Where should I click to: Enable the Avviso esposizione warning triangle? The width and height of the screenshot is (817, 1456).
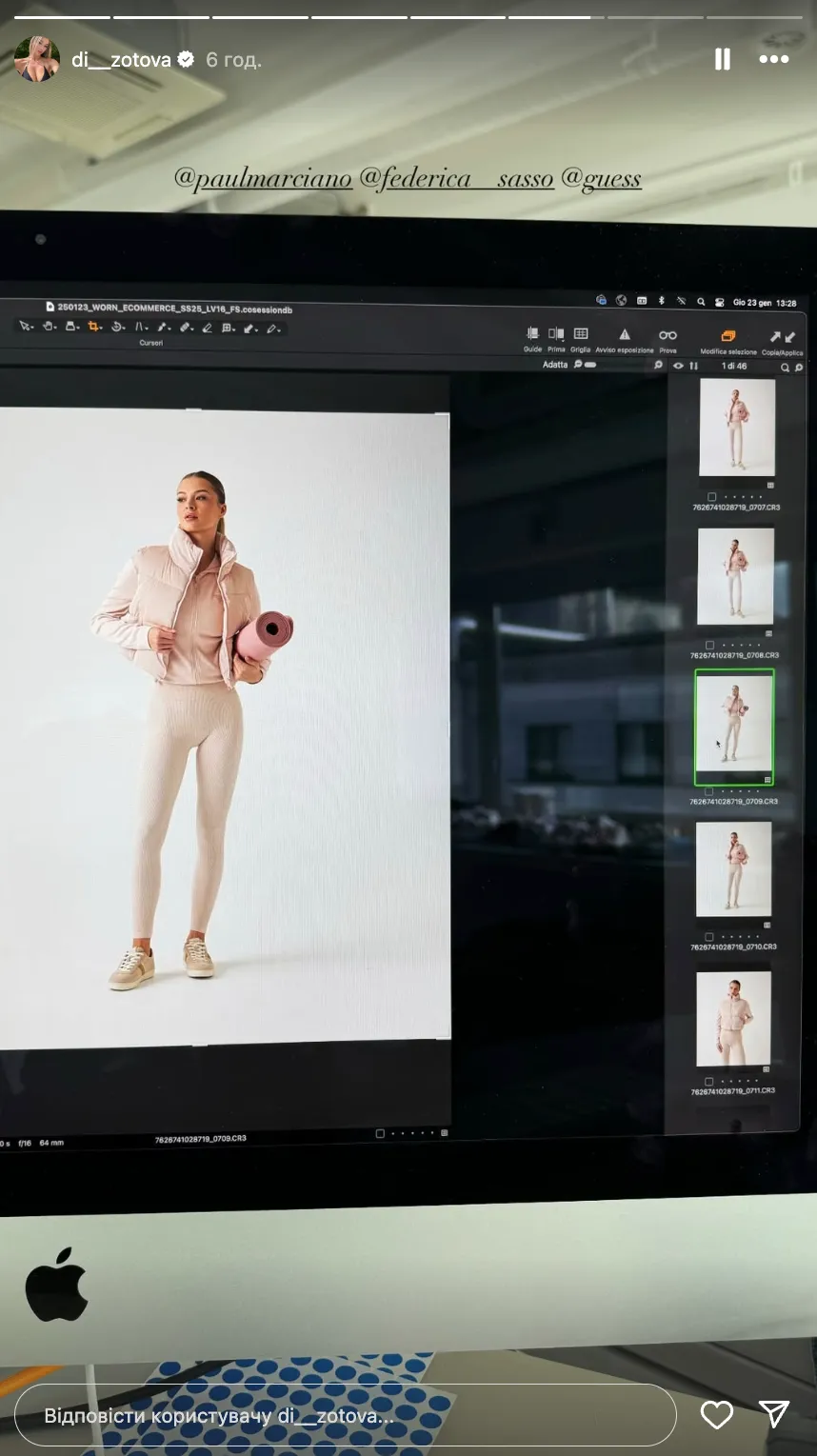(x=625, y=335)
